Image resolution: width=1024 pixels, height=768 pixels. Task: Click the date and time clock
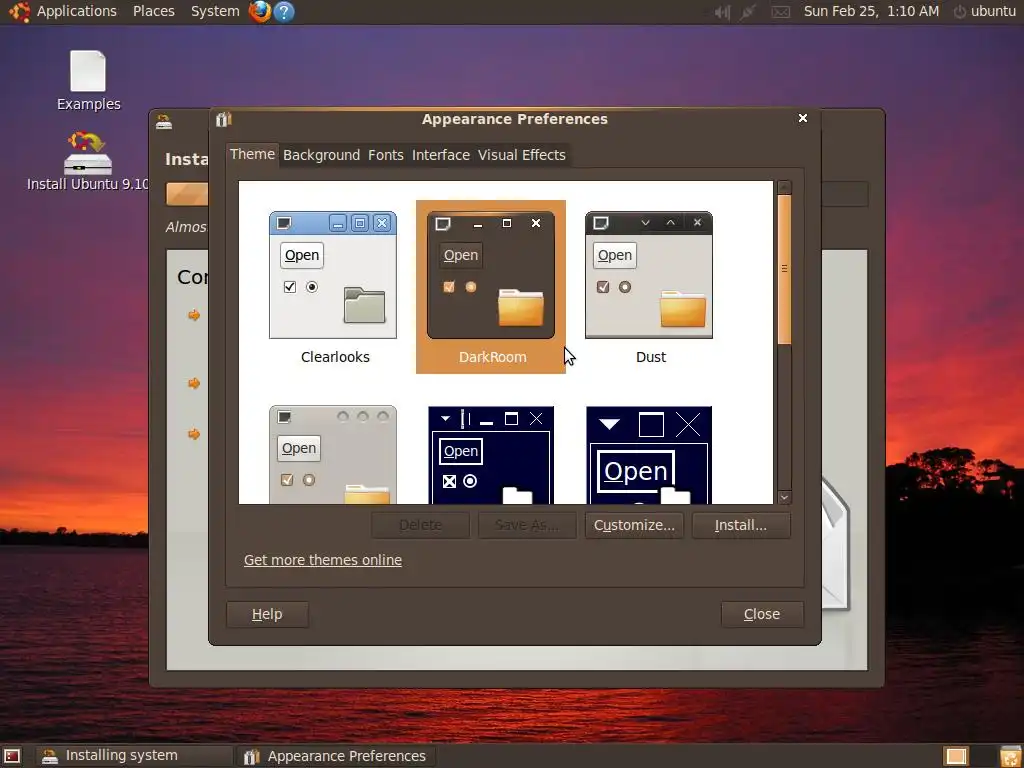click(x=871, y=11)
